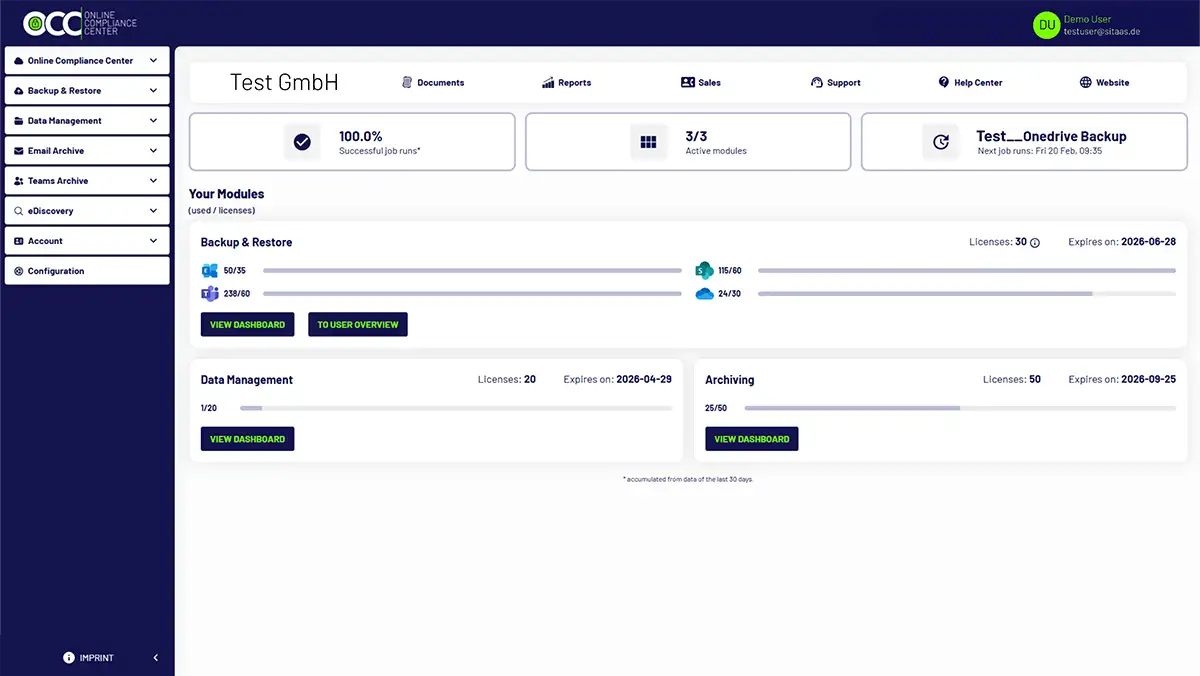Open the Reports tab in top navigation
Viewport: 1200px width, 676px height.
(567, 83)
